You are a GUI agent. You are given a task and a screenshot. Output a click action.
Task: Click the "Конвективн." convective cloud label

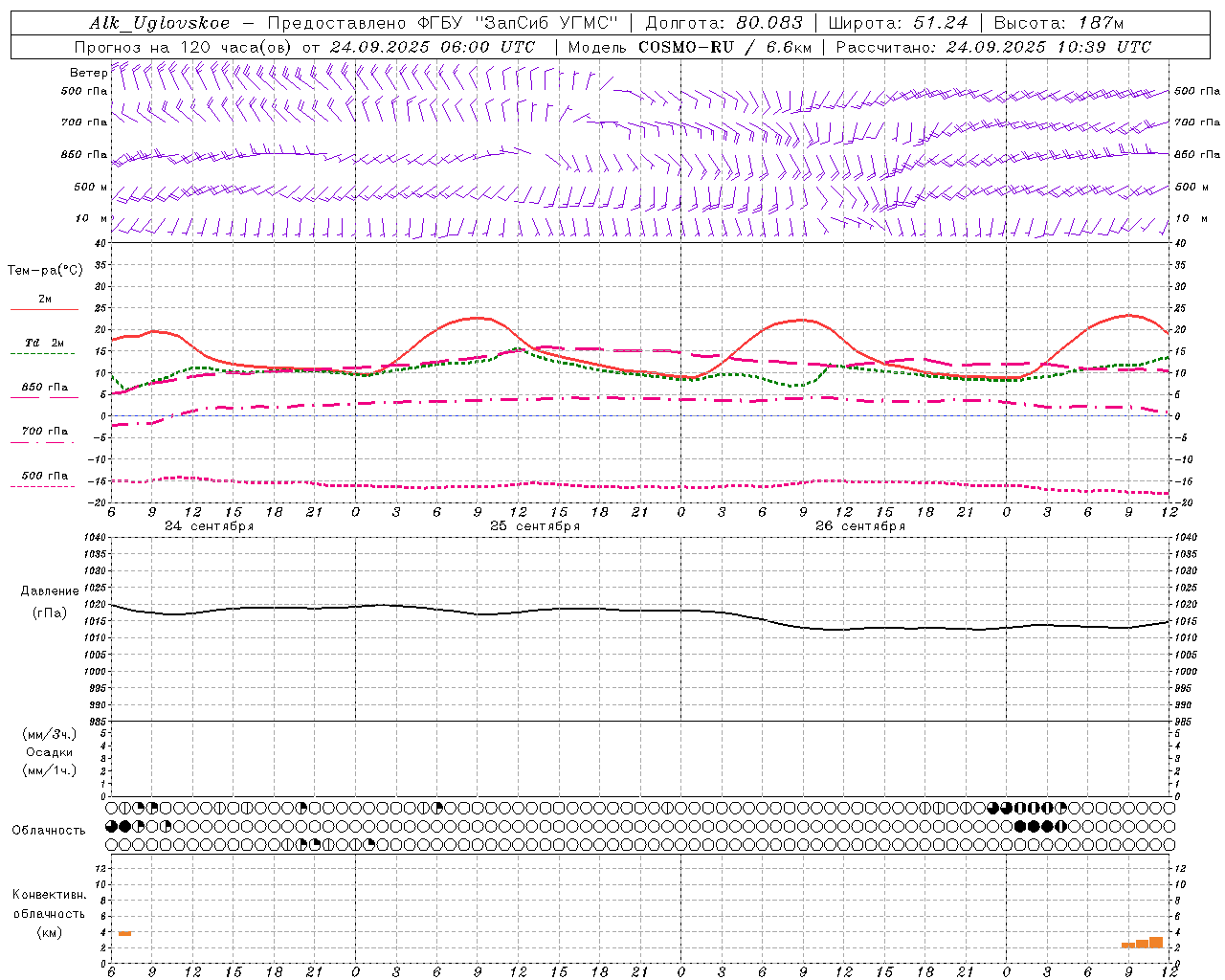tap(50, 895)
